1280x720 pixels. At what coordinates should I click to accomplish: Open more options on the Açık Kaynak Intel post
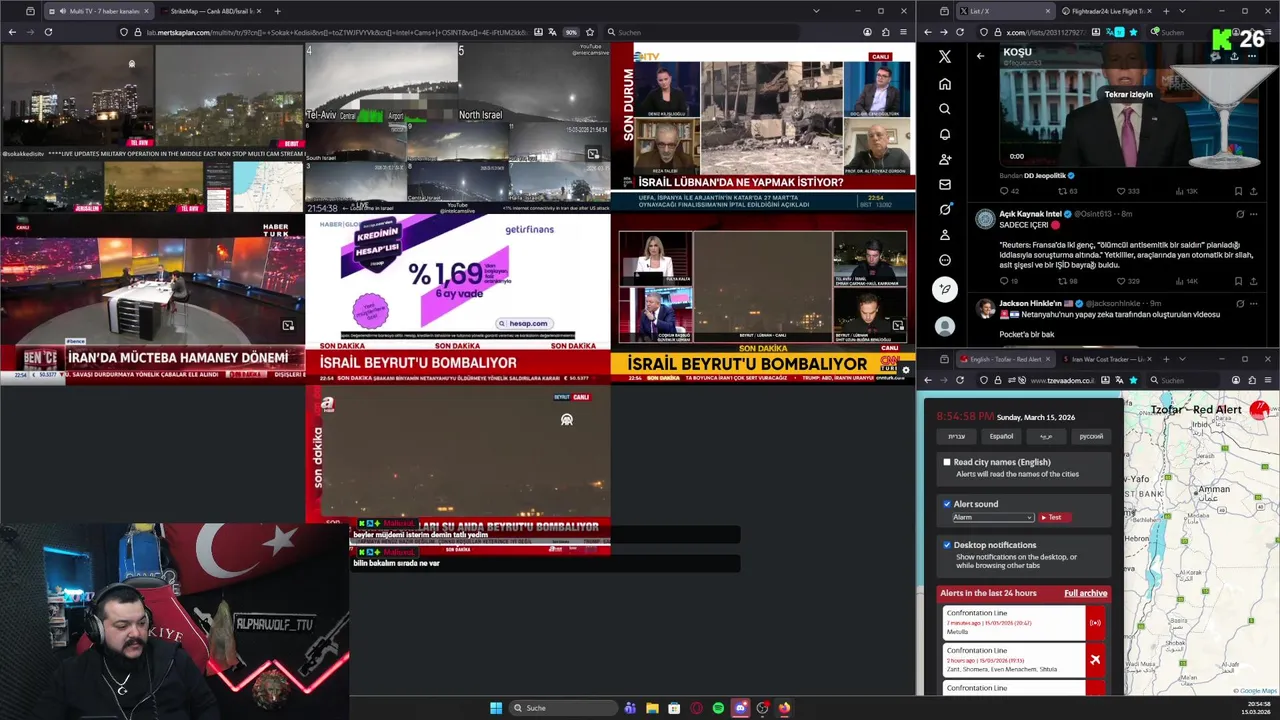[1253, 214]
